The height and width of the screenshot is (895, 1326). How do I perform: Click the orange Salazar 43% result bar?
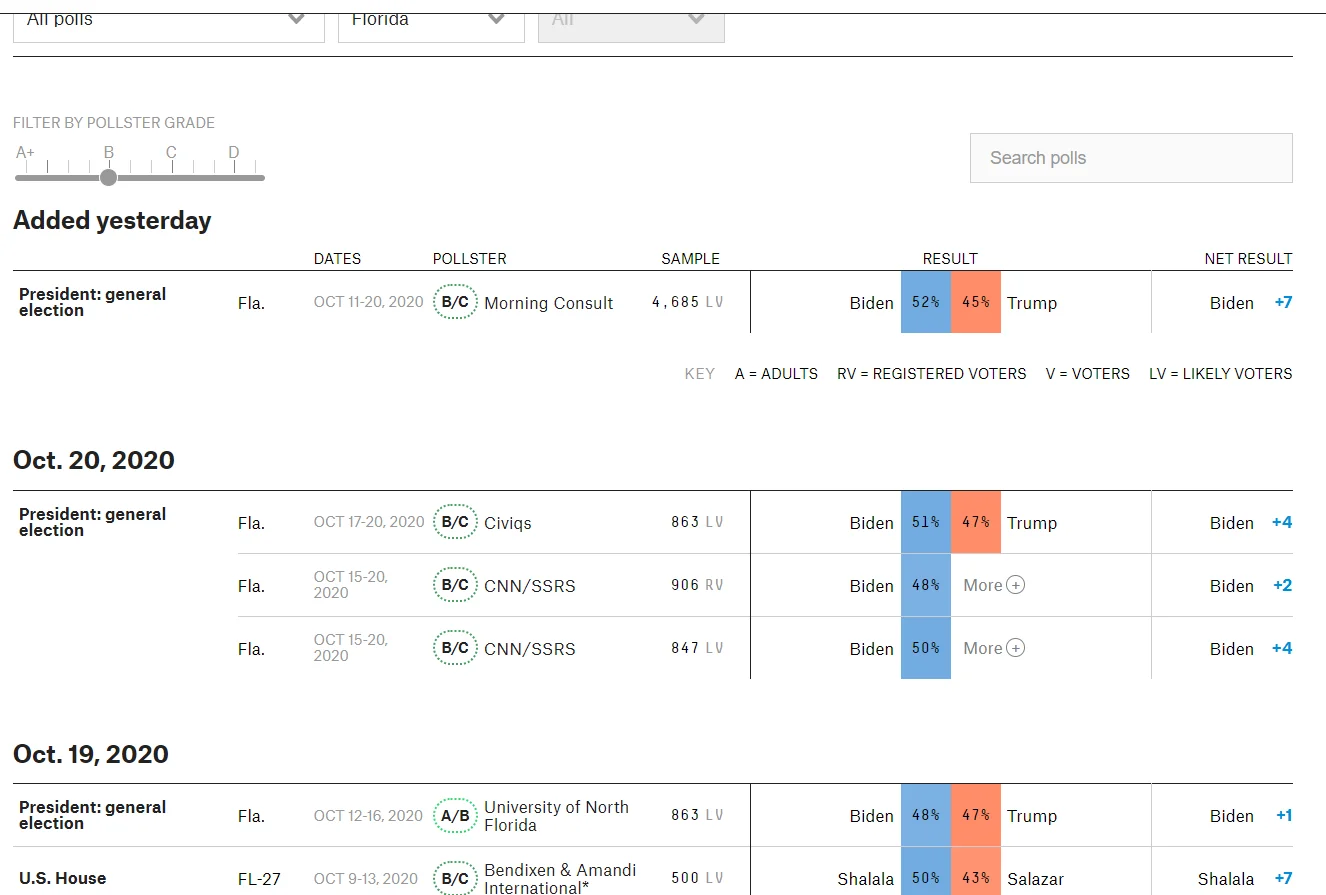[975, 878]
